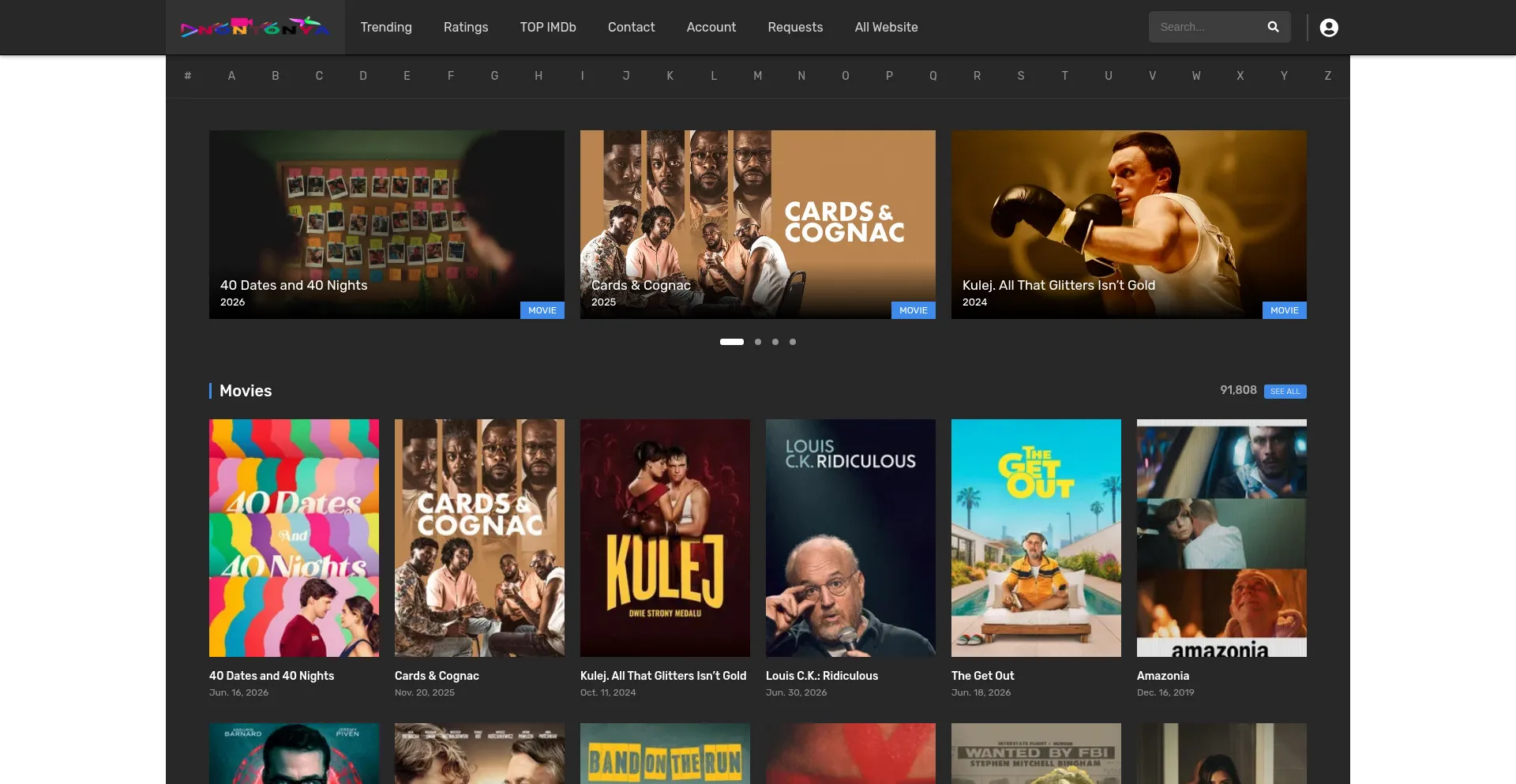
Task: Open the user account profile icon
Action: (x=1329, y=28)
